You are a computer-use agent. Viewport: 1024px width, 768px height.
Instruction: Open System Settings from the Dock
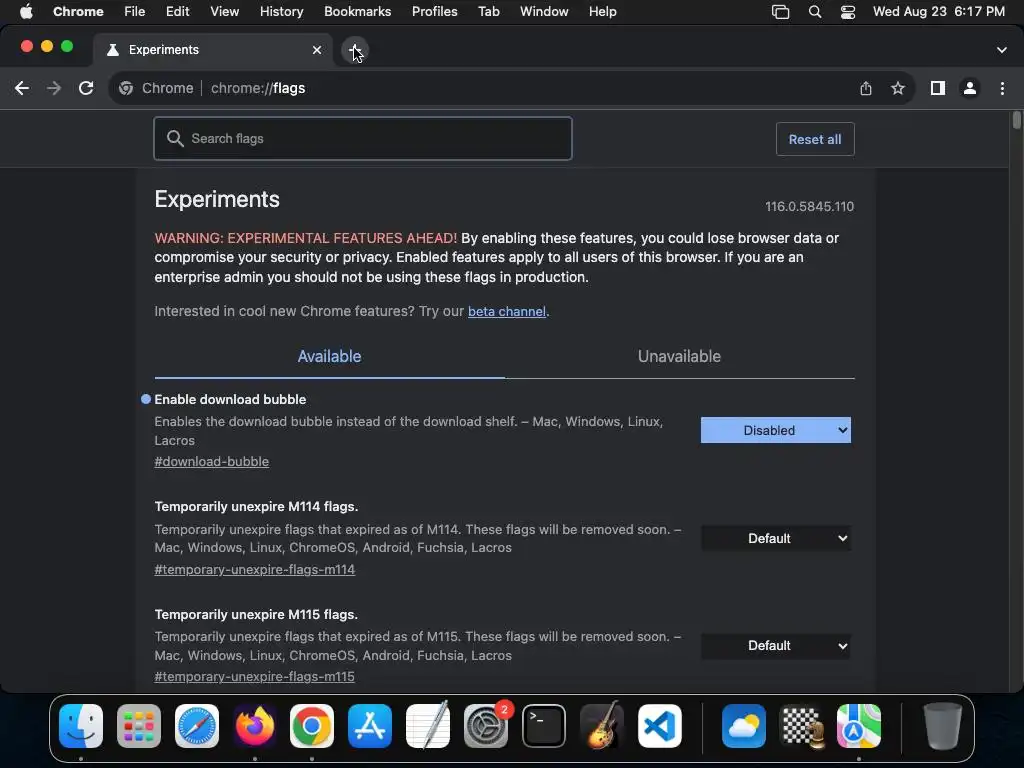click(x=486, y=726)
